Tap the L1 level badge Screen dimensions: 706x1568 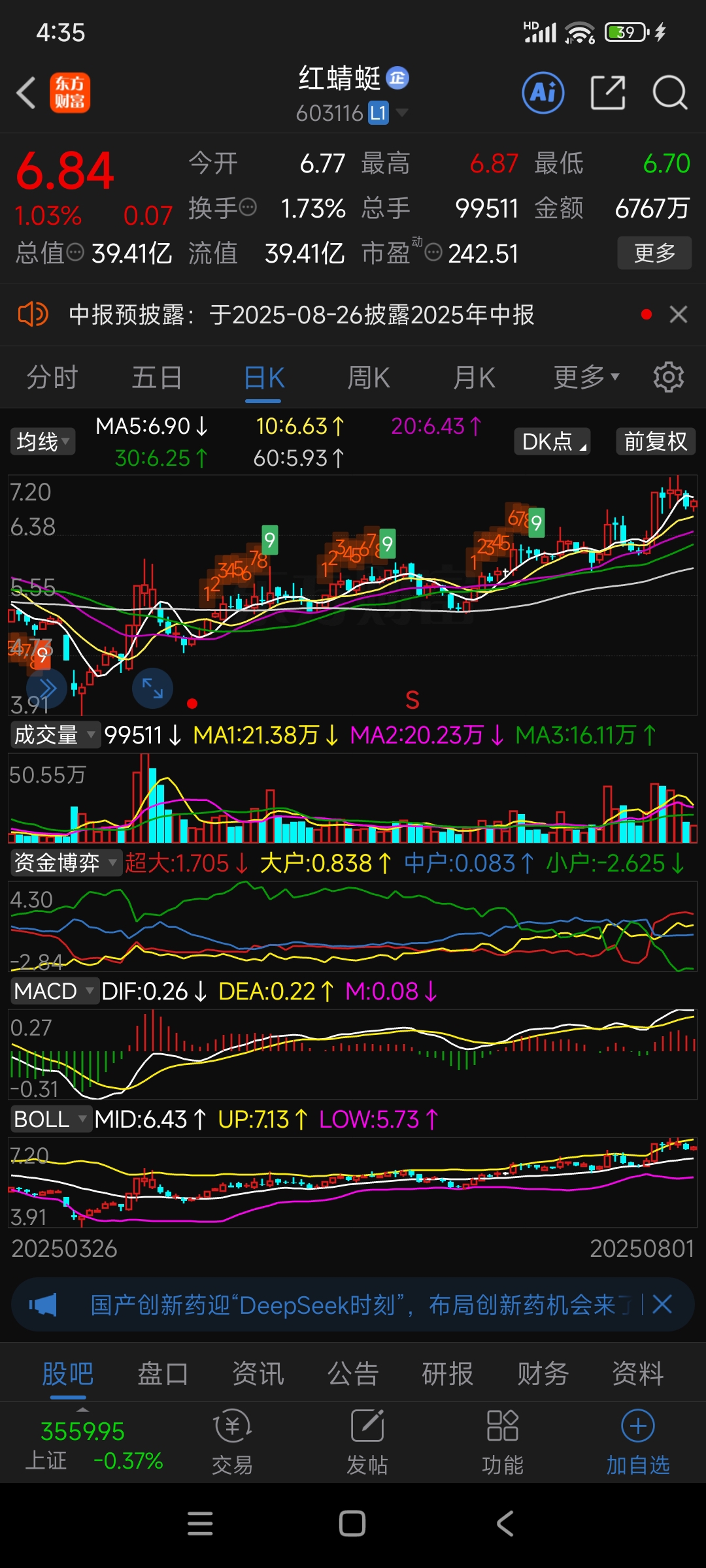378,113
